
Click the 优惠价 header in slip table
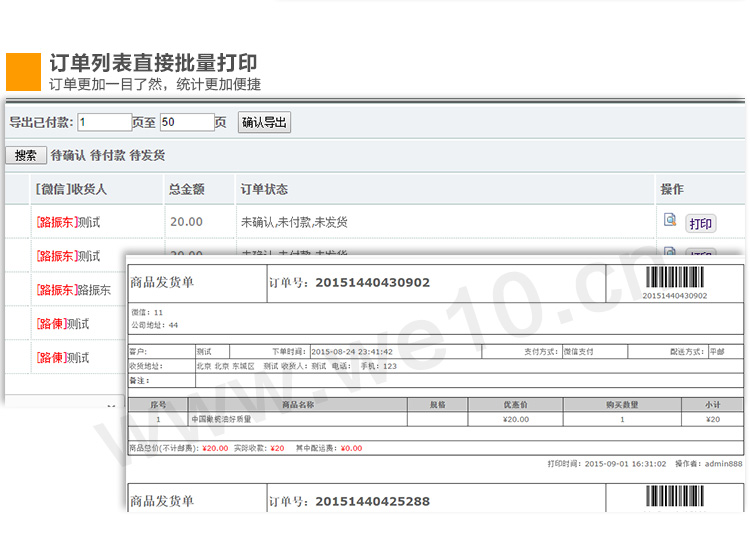pyautogui.click(x=515, y=405)
